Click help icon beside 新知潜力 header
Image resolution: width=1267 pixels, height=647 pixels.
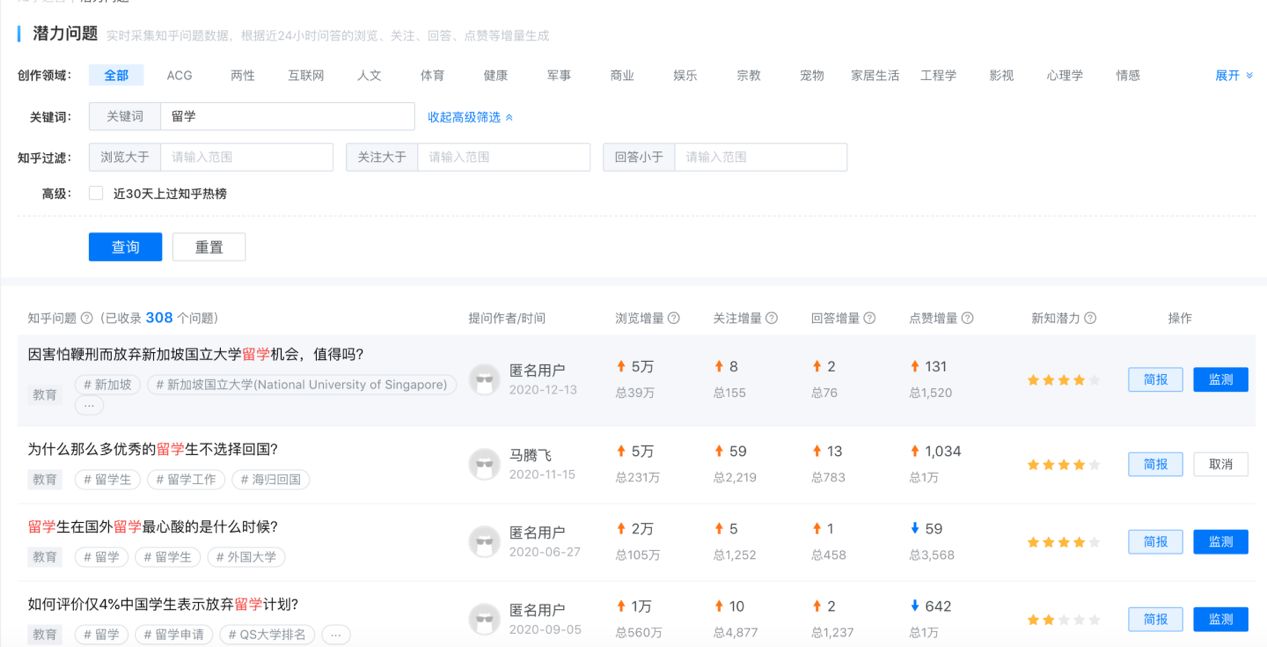click(1090, 318)
